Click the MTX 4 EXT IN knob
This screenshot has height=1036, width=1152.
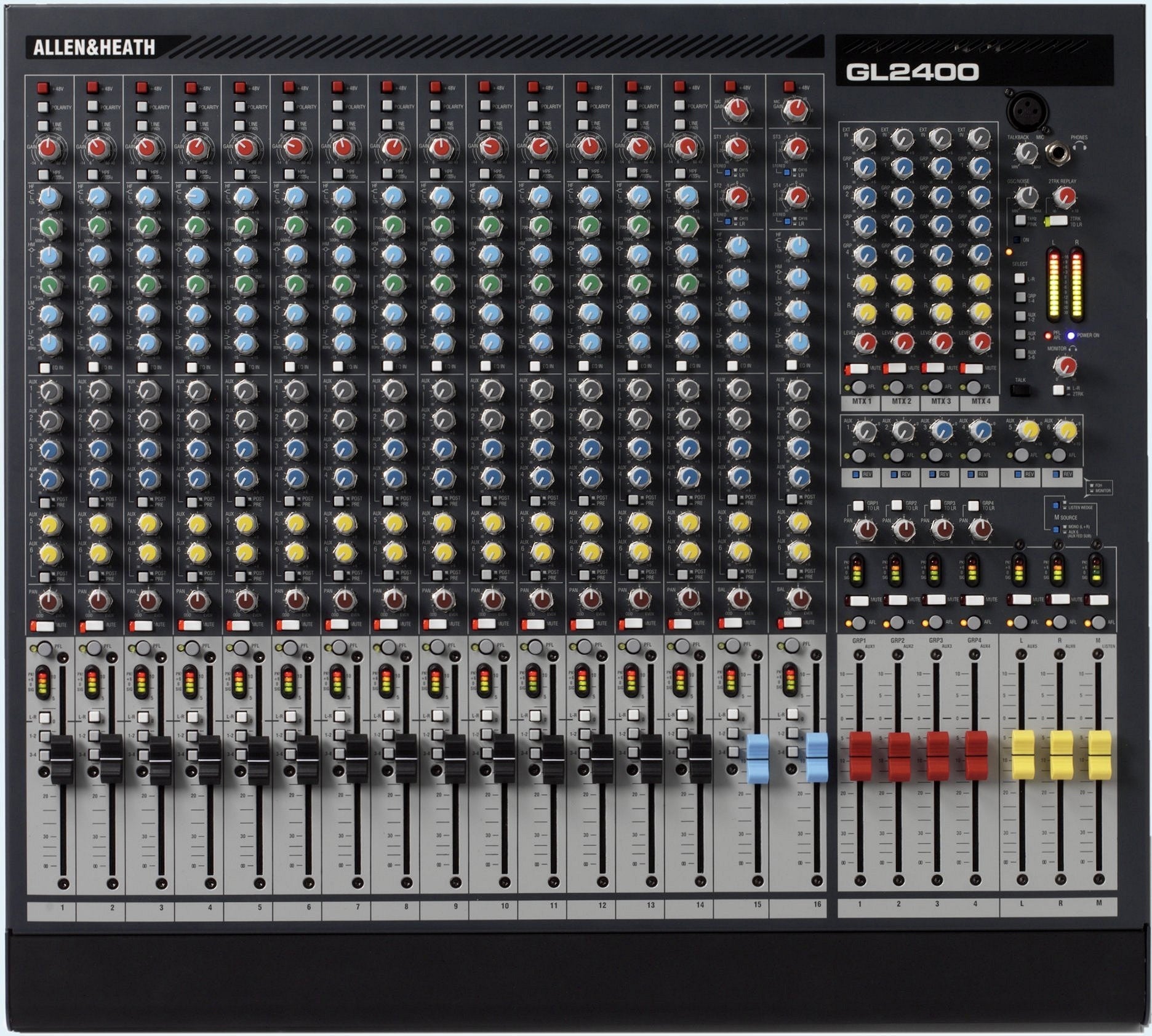click(978, 138)
